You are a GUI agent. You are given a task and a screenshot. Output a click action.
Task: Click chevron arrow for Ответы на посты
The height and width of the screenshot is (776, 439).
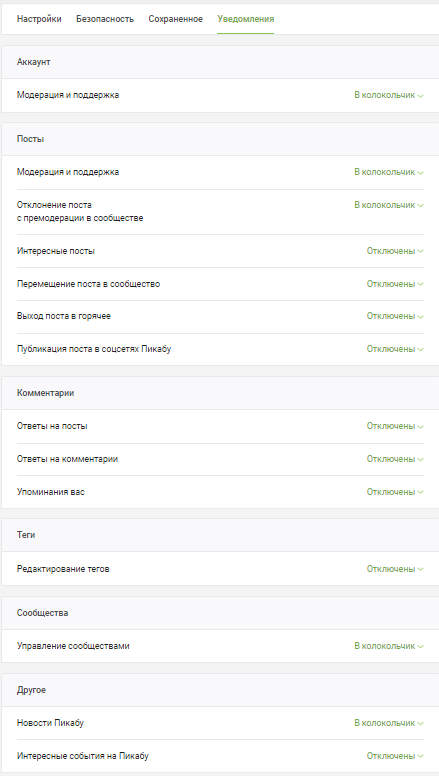[420, 427]
